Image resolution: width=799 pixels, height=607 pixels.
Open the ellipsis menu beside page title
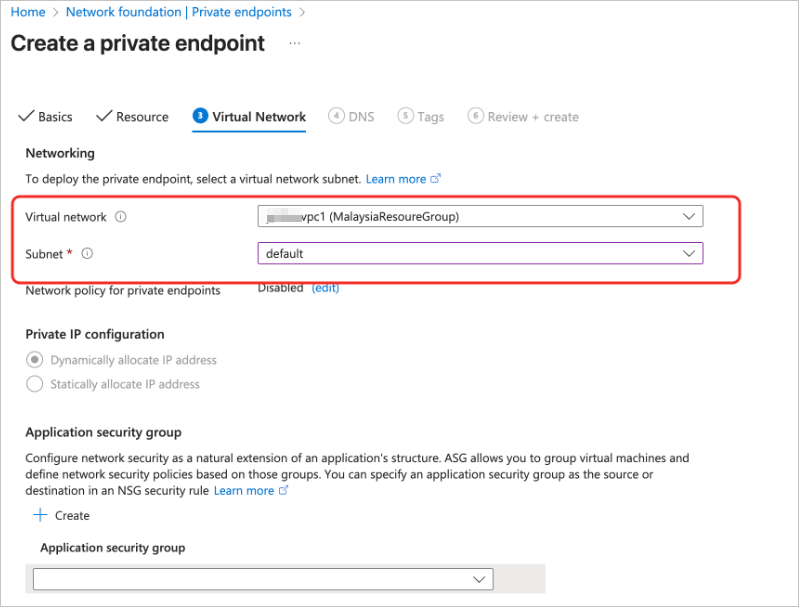point(294,44)
